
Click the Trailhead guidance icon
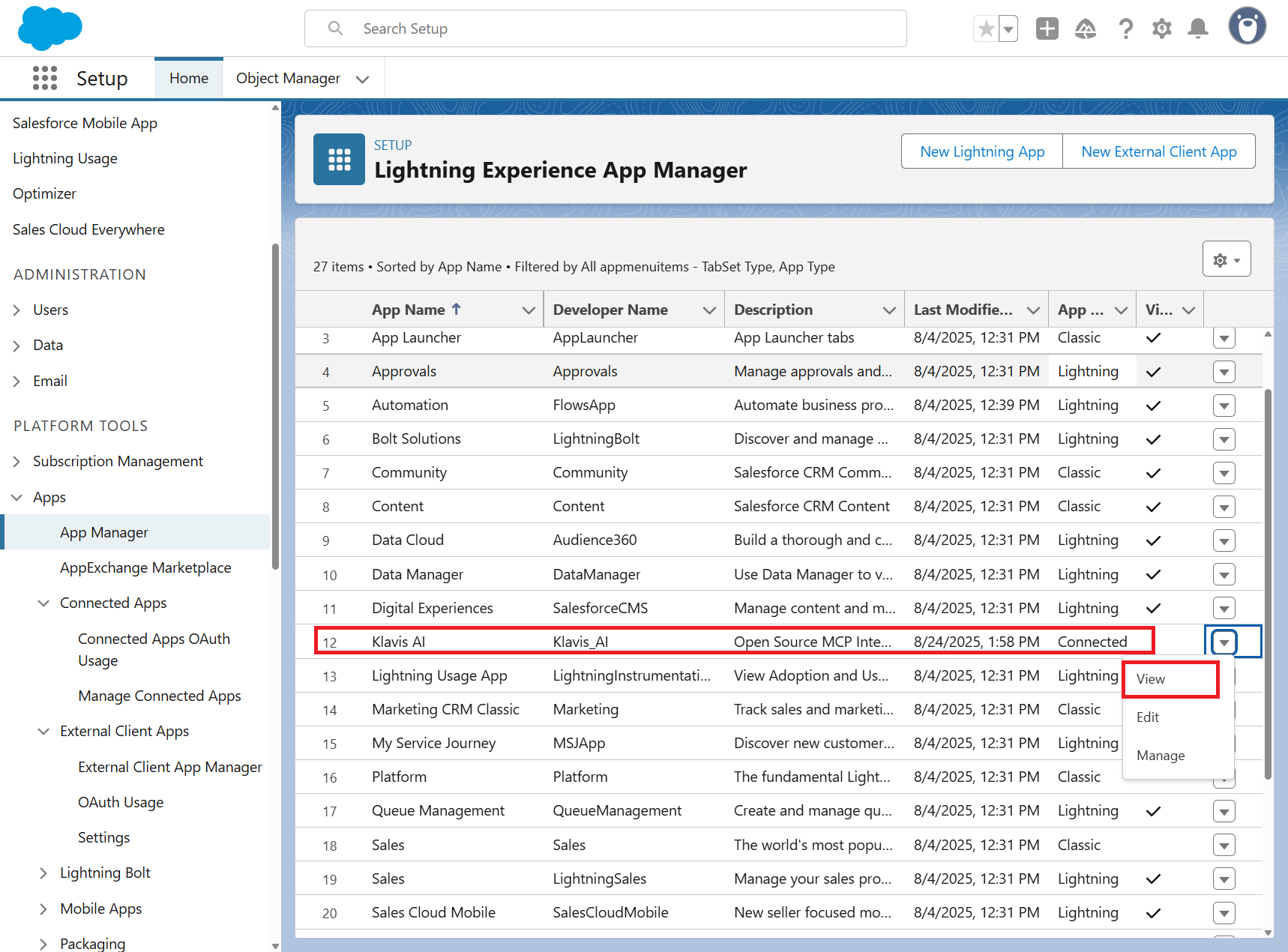(x=1085, y=28)
